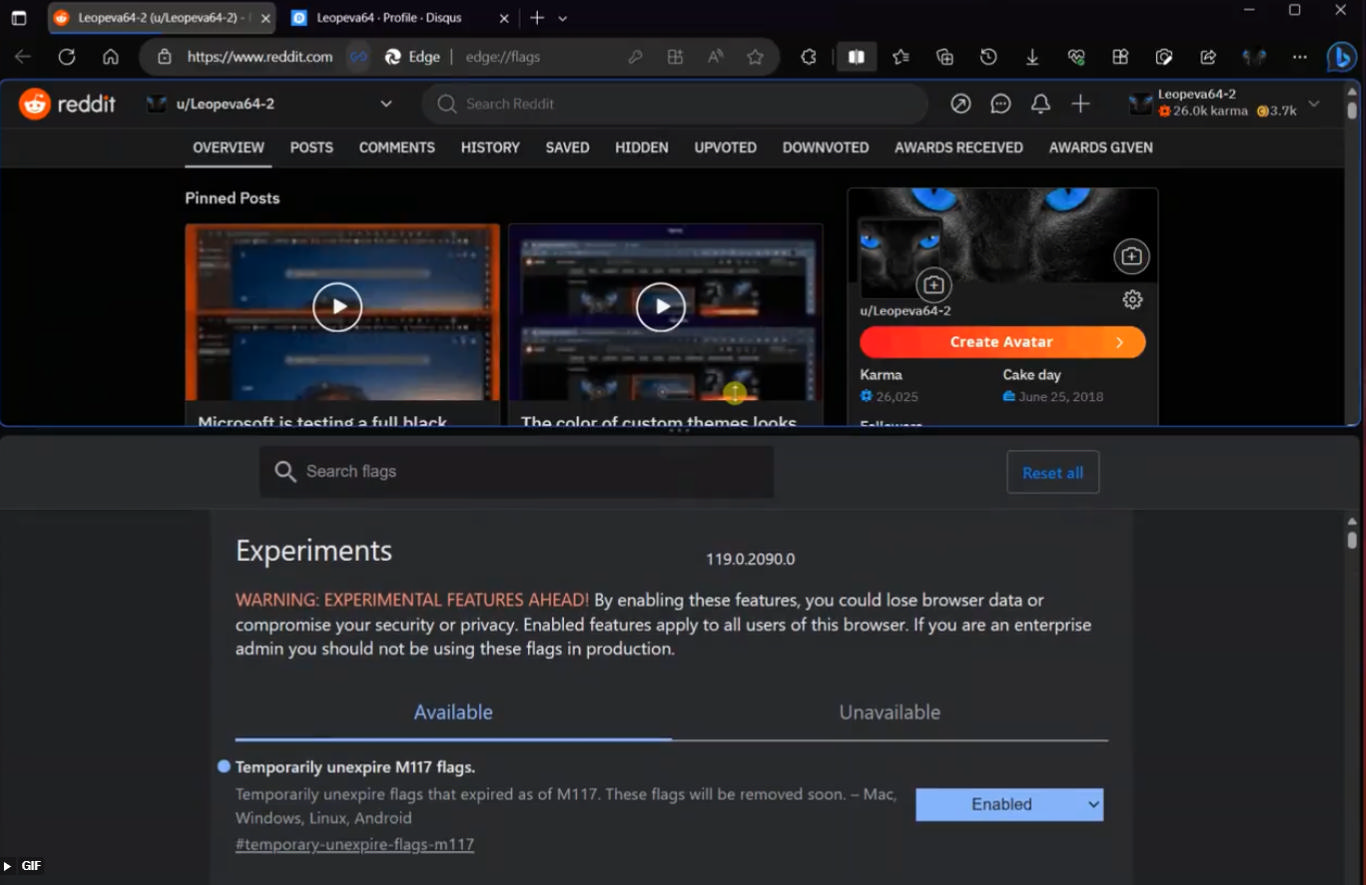Open the POSTS profile tab
This screenshot has height=885, width=1366.
[x=311, y=147]
